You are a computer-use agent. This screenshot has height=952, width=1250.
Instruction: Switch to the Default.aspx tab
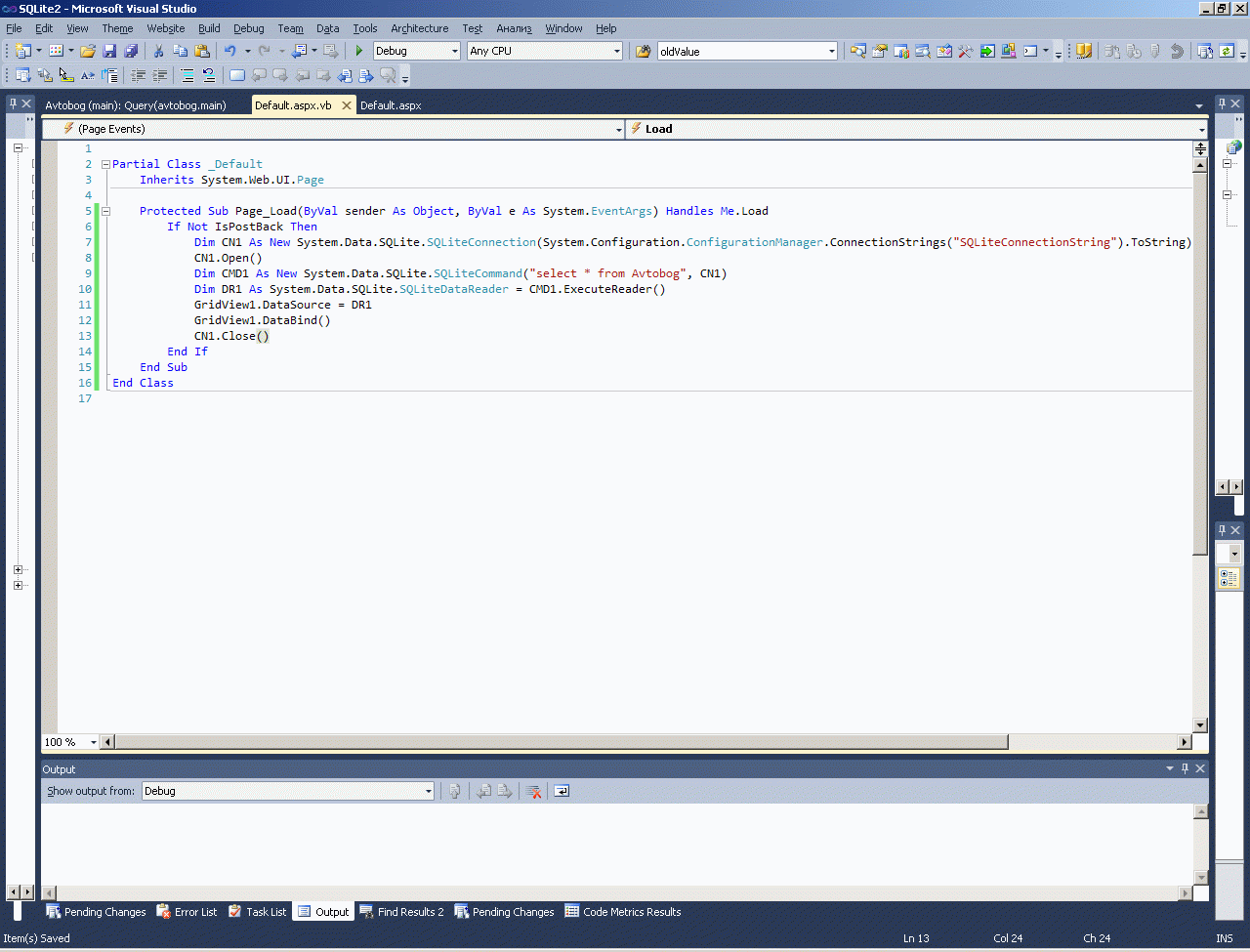click(x=391, y=105)
